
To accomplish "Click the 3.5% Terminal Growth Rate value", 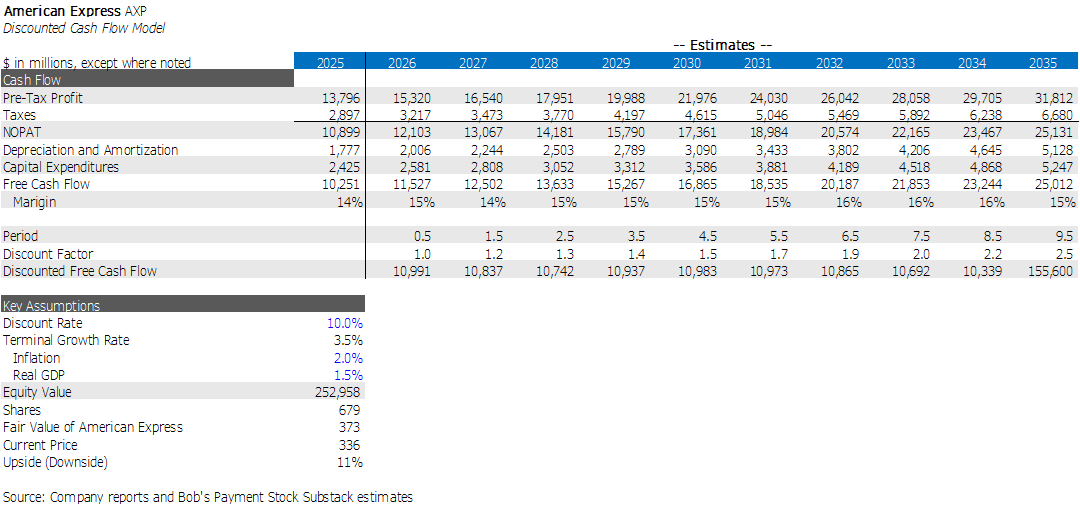I will (x=349, y=340).
